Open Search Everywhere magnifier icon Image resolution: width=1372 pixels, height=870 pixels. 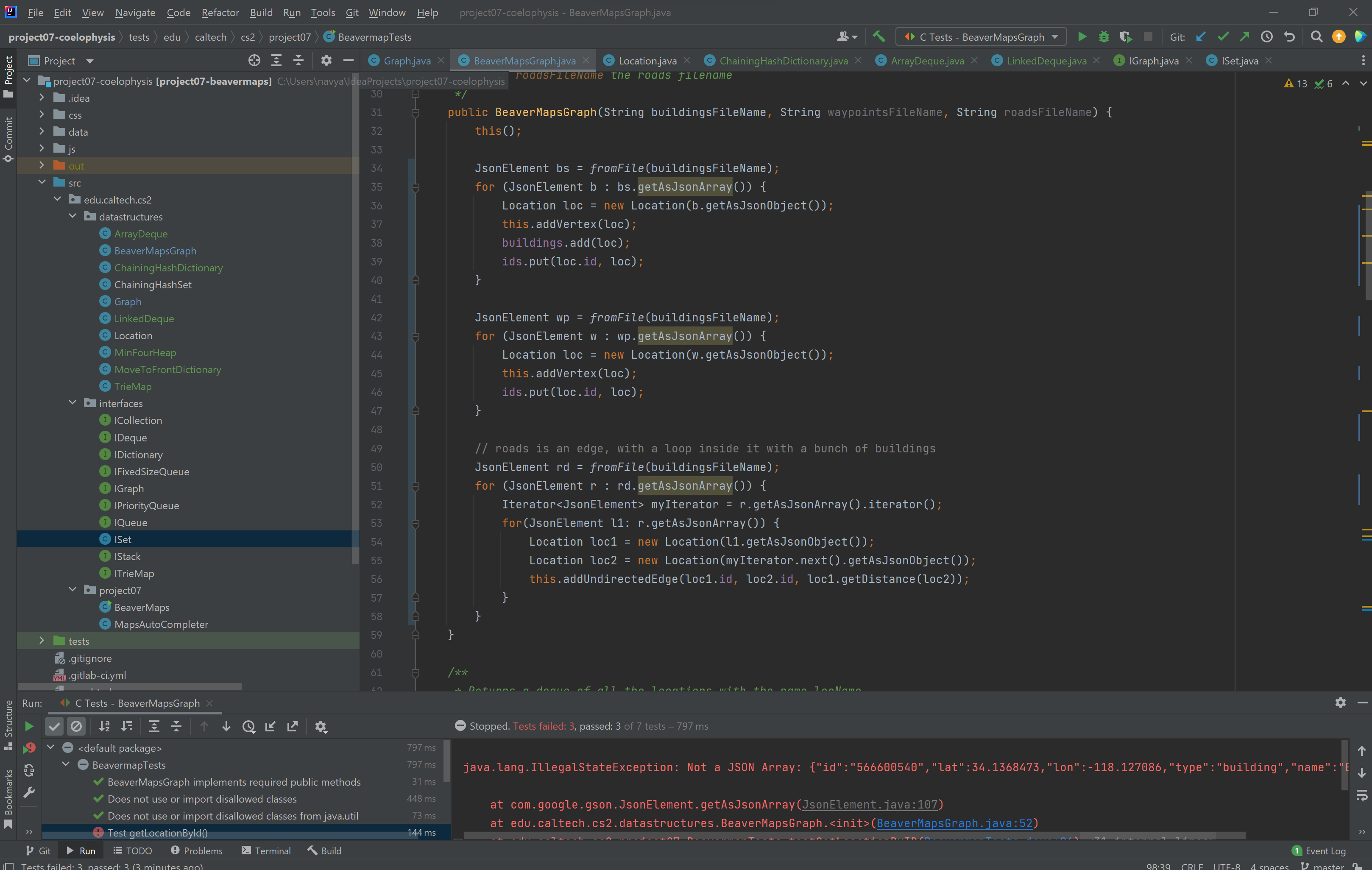(x=1316, y=37)
